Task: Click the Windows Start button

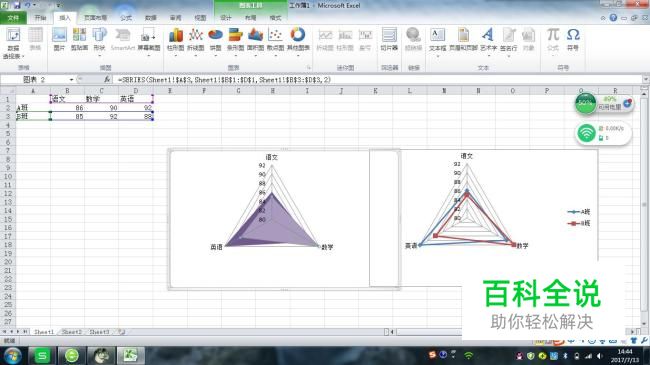Action: 12,355
